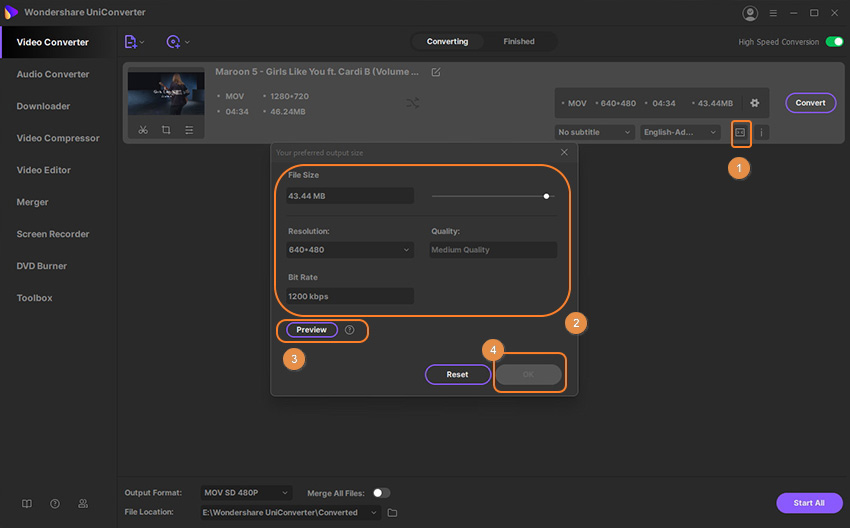Screen dimensions: 850x528
Task: Click the rename pencil icon beside title
Action: (436, 72)
